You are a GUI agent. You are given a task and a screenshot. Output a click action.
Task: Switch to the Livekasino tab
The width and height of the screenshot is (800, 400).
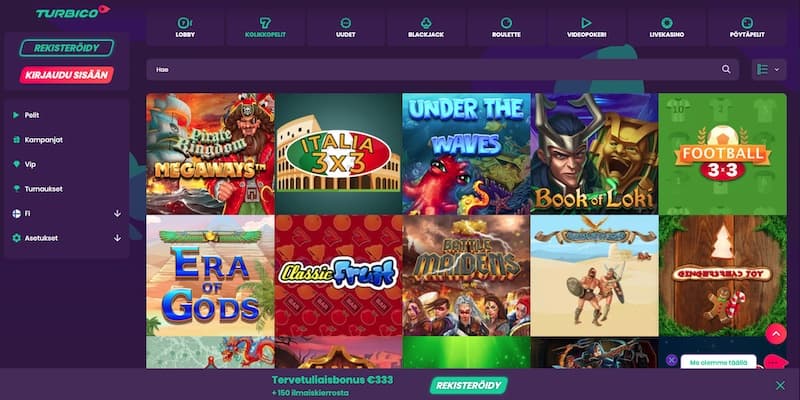667,27
